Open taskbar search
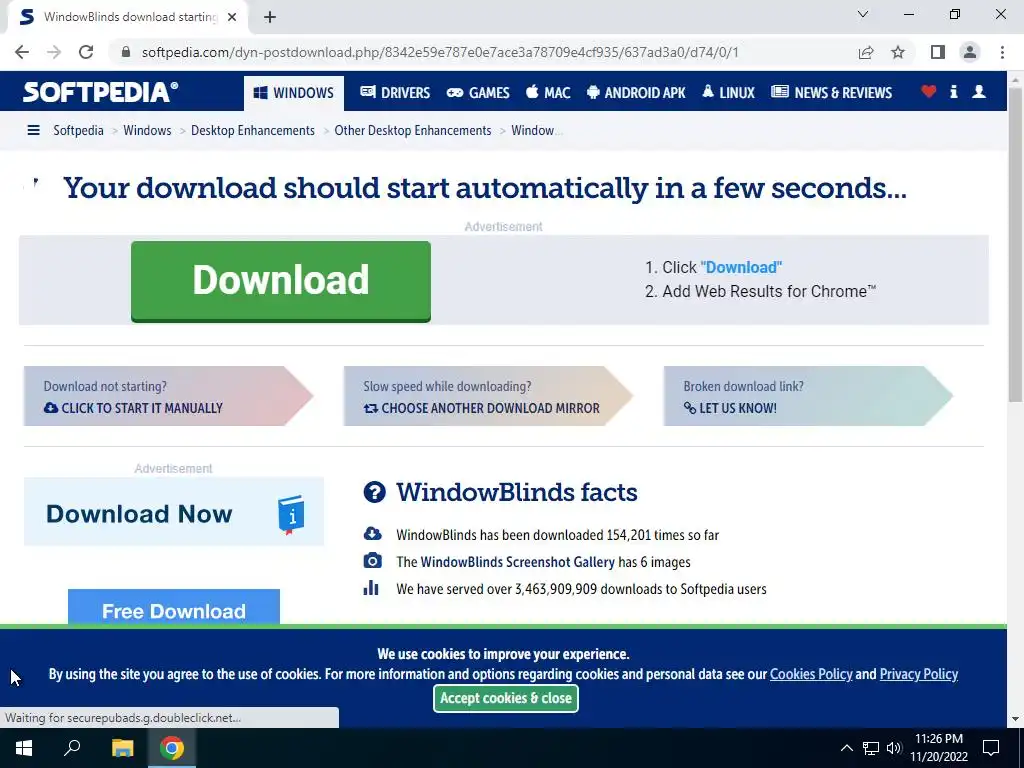 (x=72, y=748)
